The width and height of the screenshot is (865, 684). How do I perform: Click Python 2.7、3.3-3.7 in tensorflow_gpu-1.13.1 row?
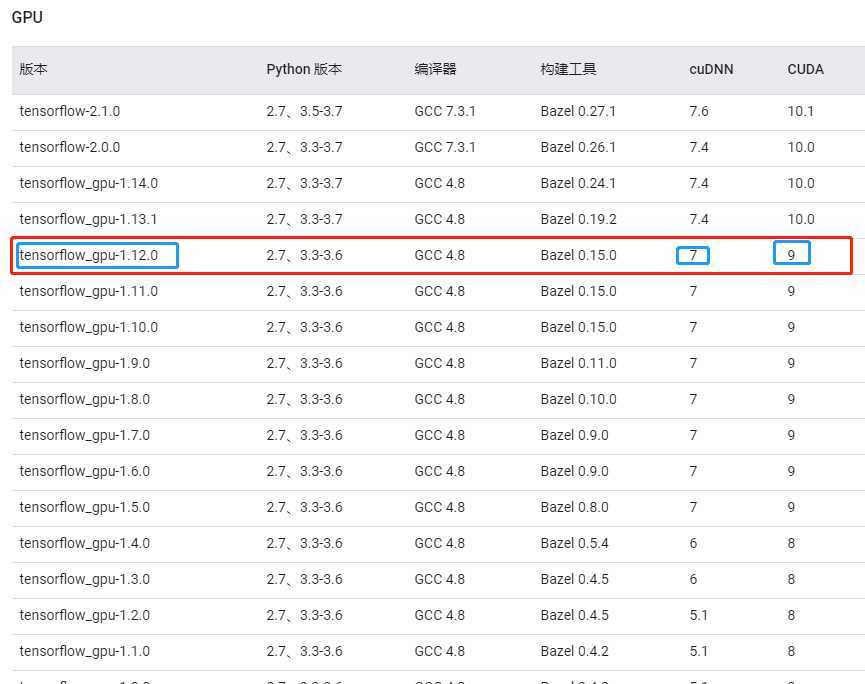[x=304, y=219]
